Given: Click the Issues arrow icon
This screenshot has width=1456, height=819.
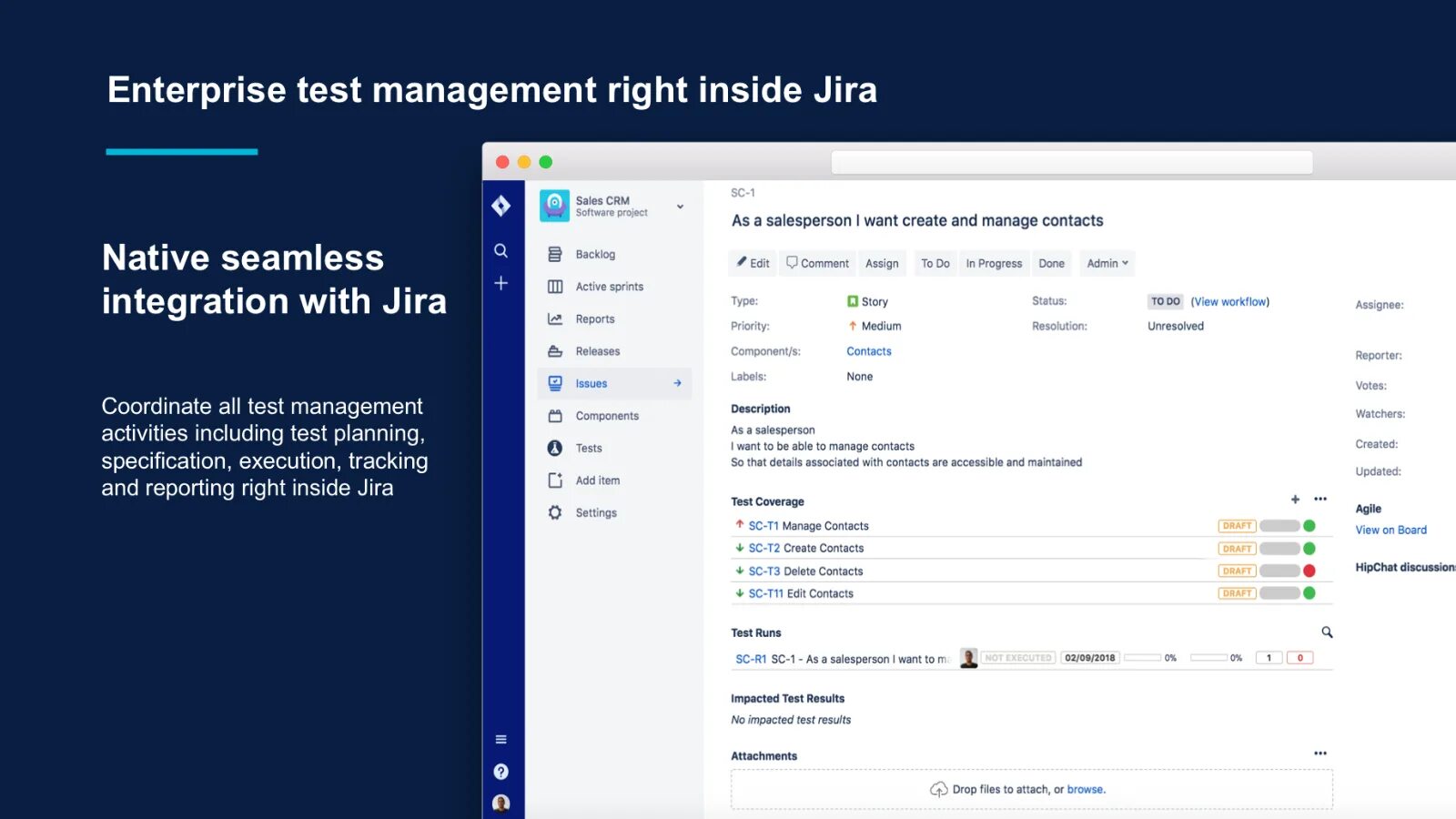Looking at the screenshot, I should (x=677, y=383).
